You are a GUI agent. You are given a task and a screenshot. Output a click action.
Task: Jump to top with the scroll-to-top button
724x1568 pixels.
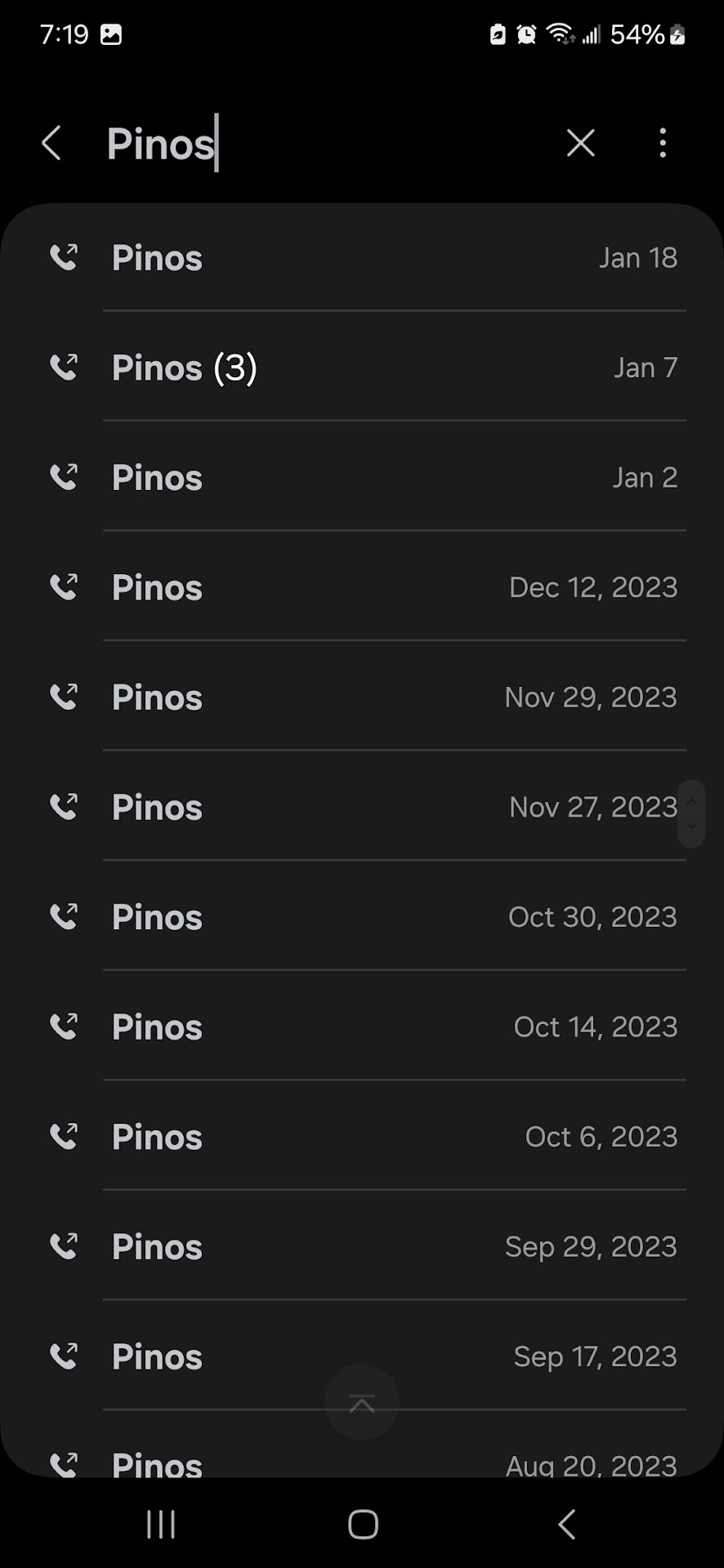[x=362, y=1403]
